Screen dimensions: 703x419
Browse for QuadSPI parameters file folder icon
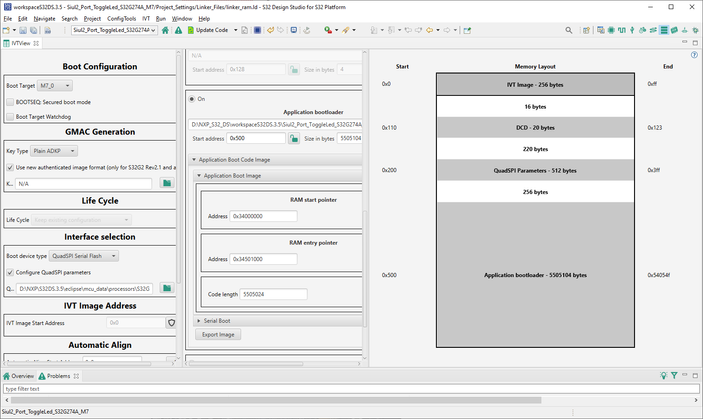click(x=168, y=288)
